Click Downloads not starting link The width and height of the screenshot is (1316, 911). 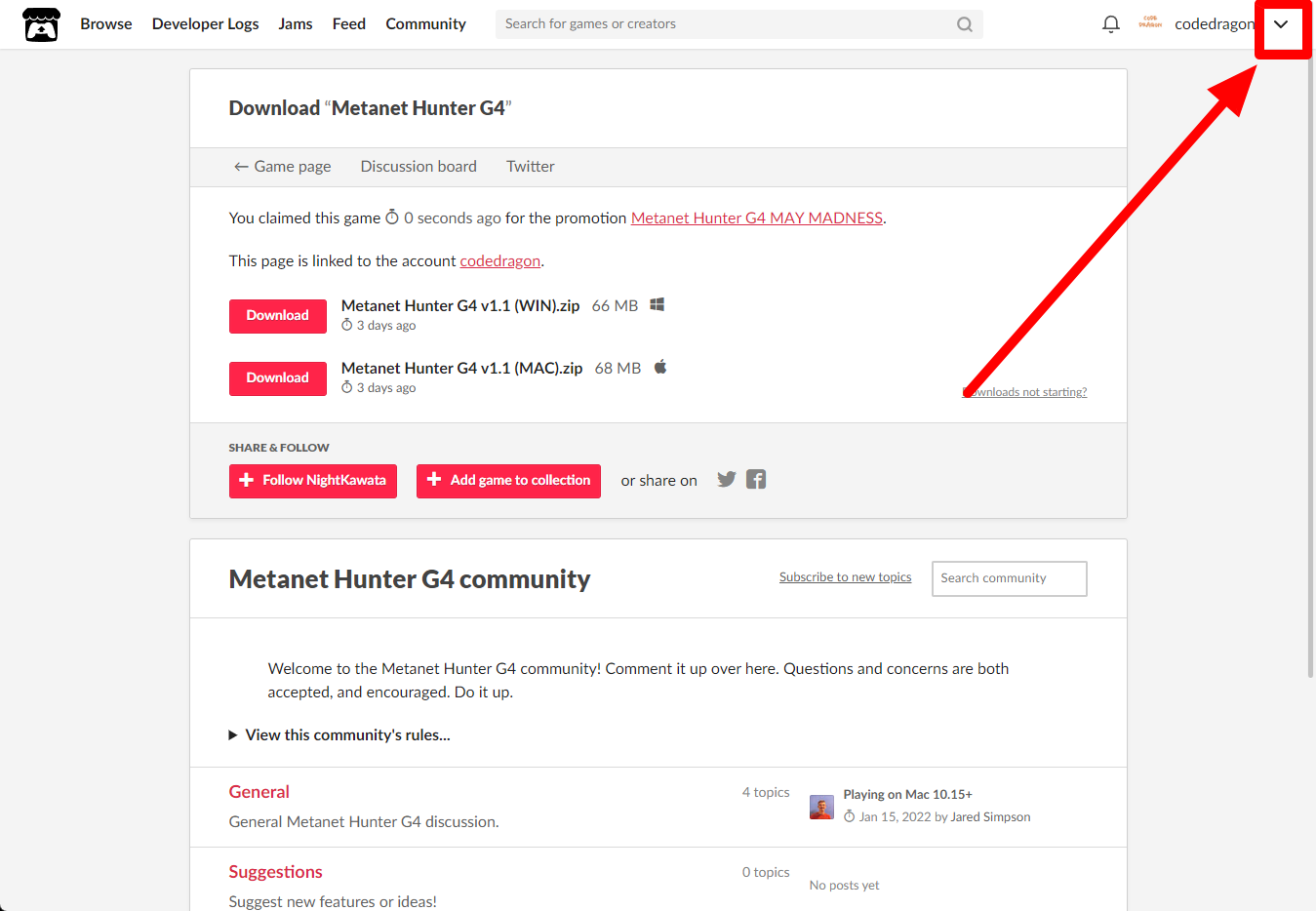click(1025, 392)
